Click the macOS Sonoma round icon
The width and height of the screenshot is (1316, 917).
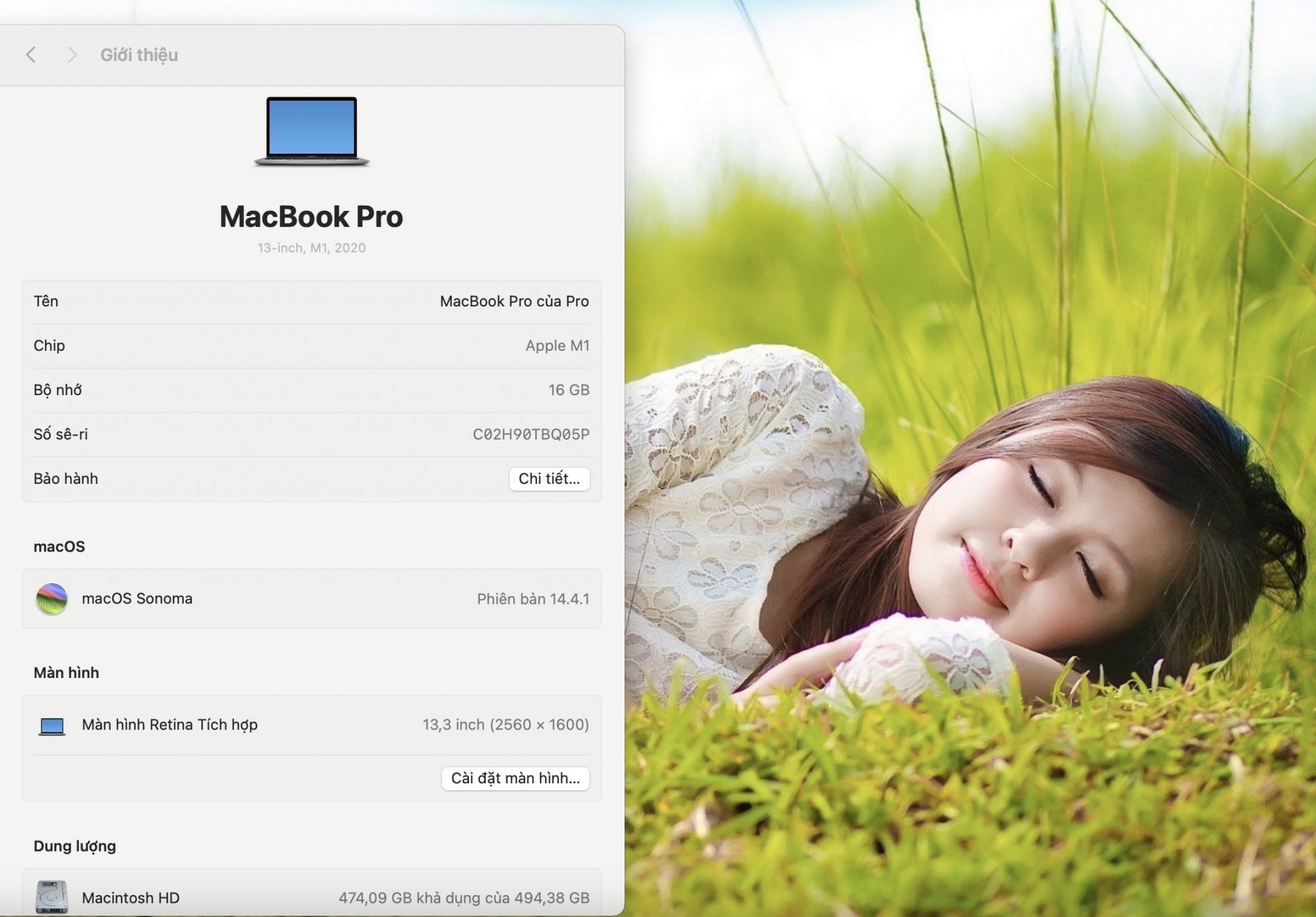[51, 599]
